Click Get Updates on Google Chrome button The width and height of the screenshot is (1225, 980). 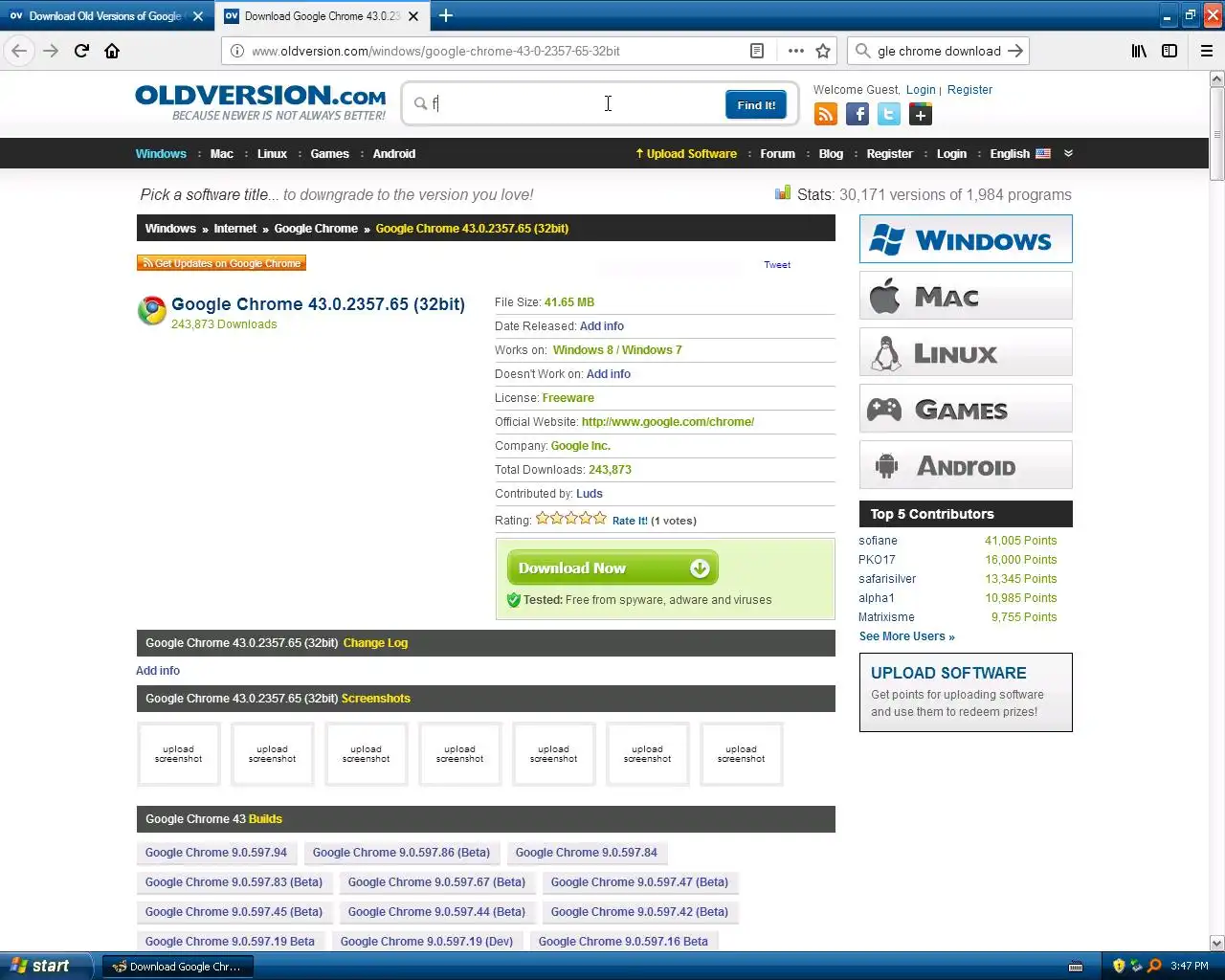(x=222, y=263)
